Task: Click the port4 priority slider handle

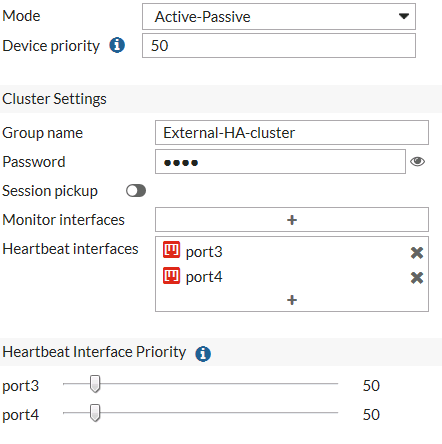Action: 95,413
